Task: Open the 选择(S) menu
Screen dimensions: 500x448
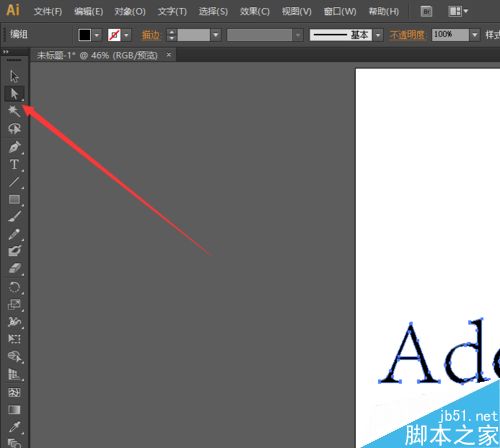Action: [213, 12]
